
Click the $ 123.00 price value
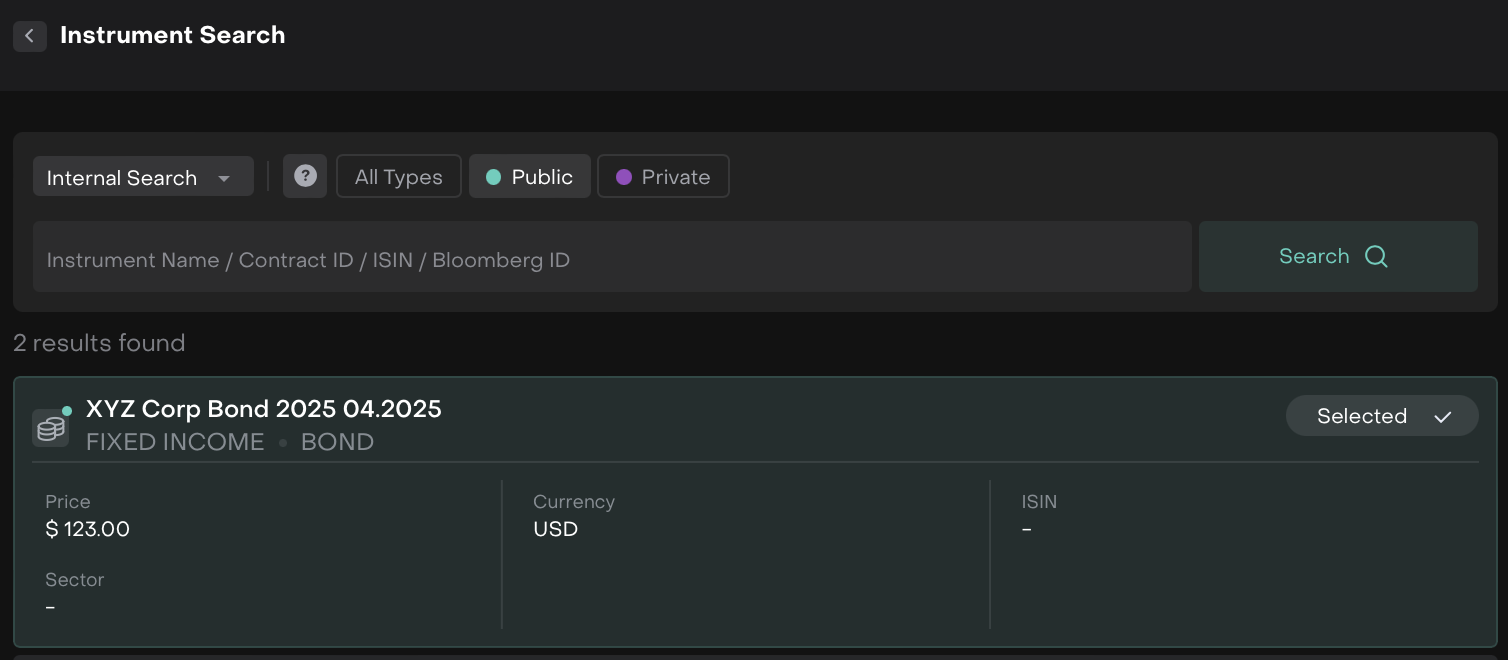pos(88,529)
